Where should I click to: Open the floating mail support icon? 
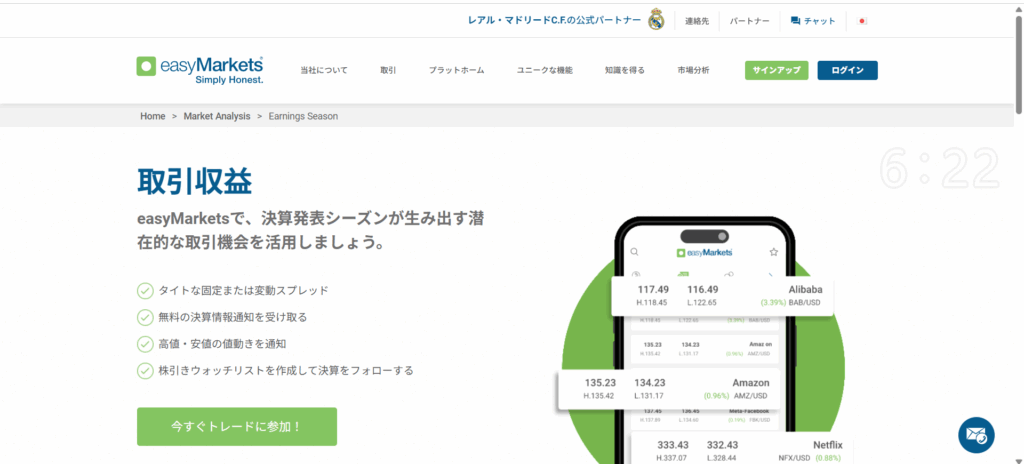point(976,435)
